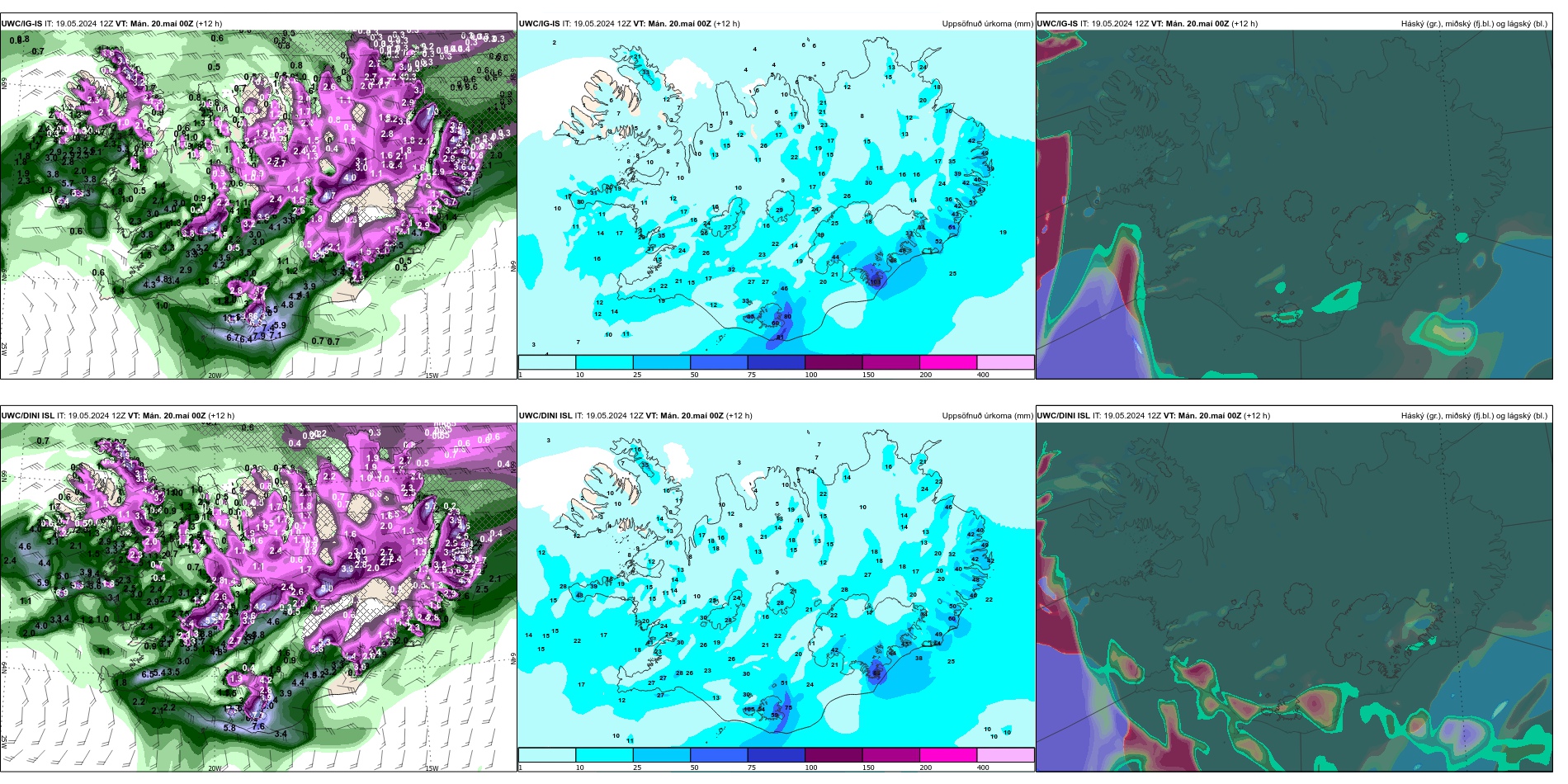Click the UWC/IG-IS title of the top precipitation panel

click(540, 24)
